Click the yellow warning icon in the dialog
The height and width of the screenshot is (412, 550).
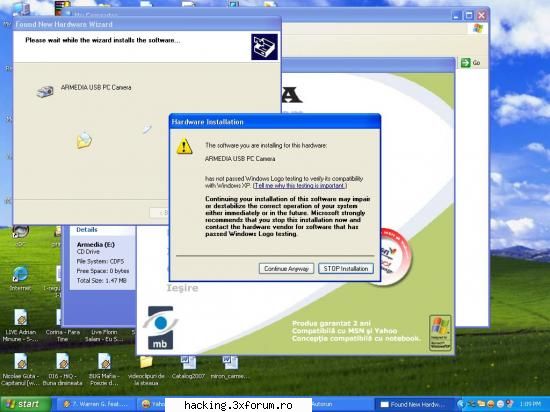185,146
